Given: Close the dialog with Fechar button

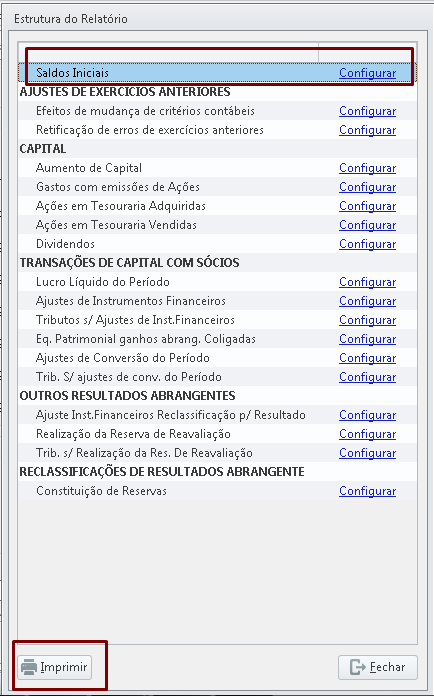Looking at the screenshot, I should tap(378, 667).
